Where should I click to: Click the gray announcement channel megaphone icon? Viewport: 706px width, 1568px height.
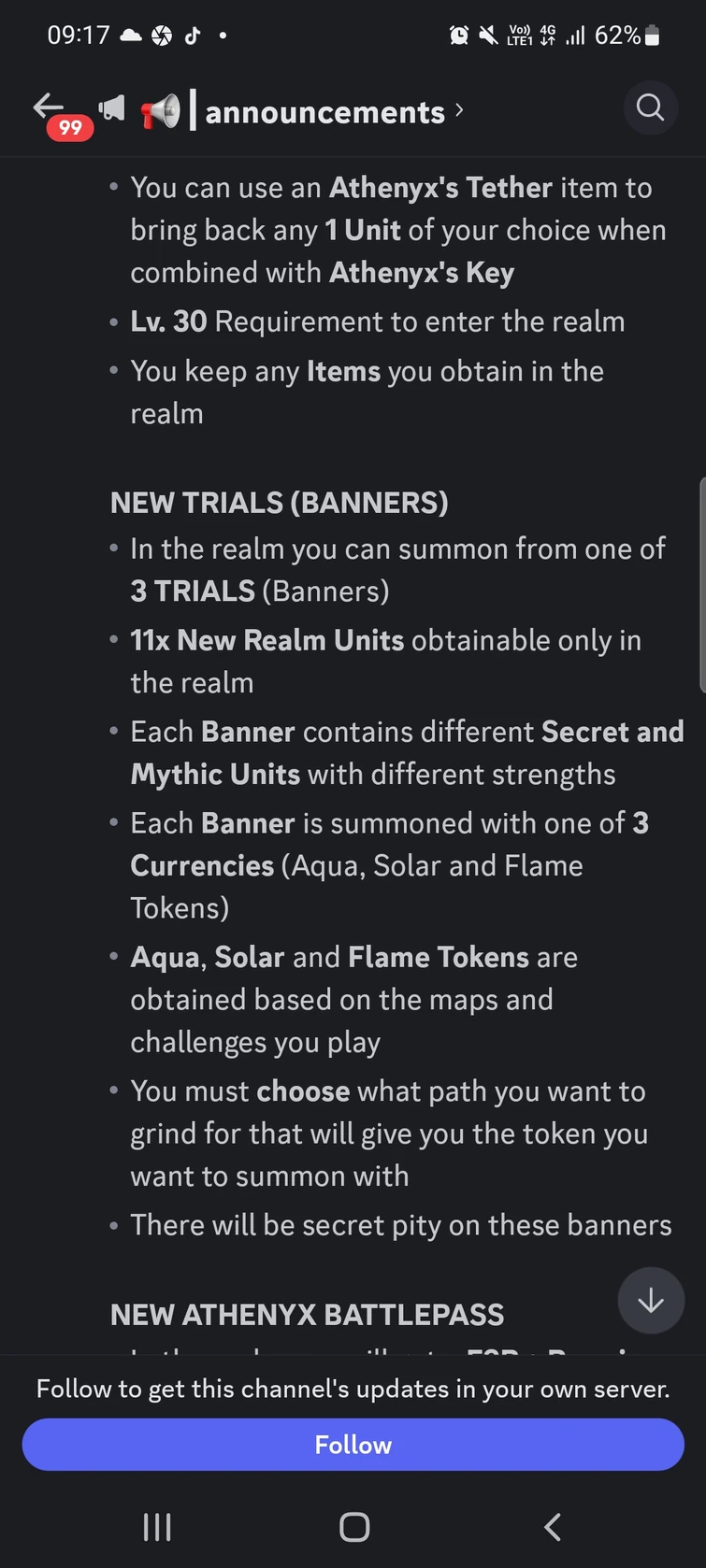tap(112, 109)
